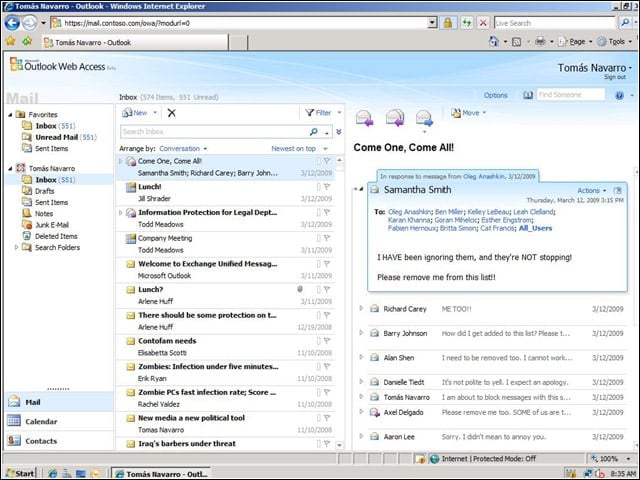This screenshot has width=640, height=480.
Task: Toggle flag on Zombie PCs fast infection message
Action: coord(327,392)
